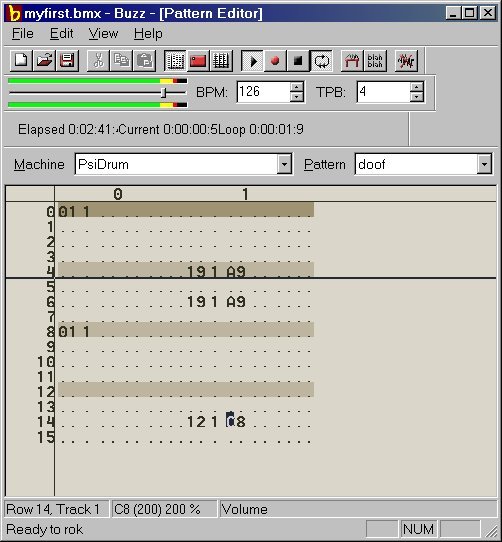Cut selection with scissors icon

[98, 61]
